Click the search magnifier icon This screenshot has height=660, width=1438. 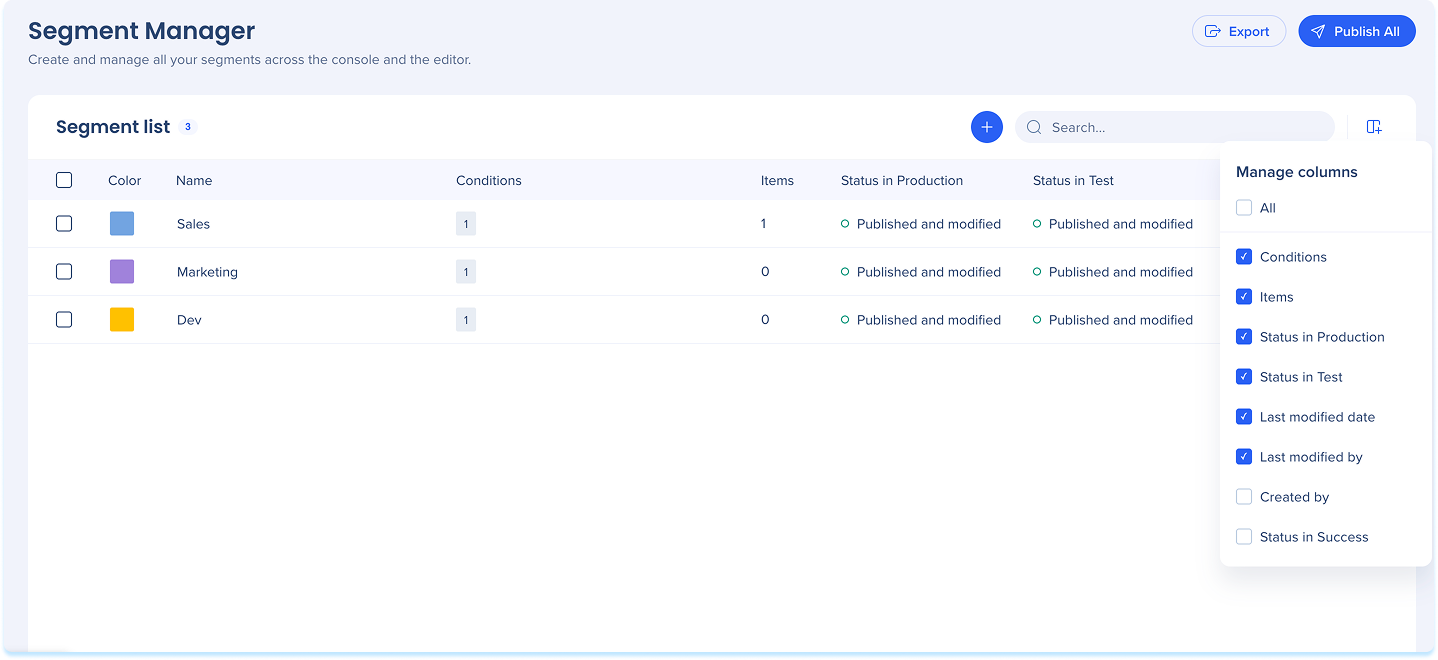click(1034, 127)
